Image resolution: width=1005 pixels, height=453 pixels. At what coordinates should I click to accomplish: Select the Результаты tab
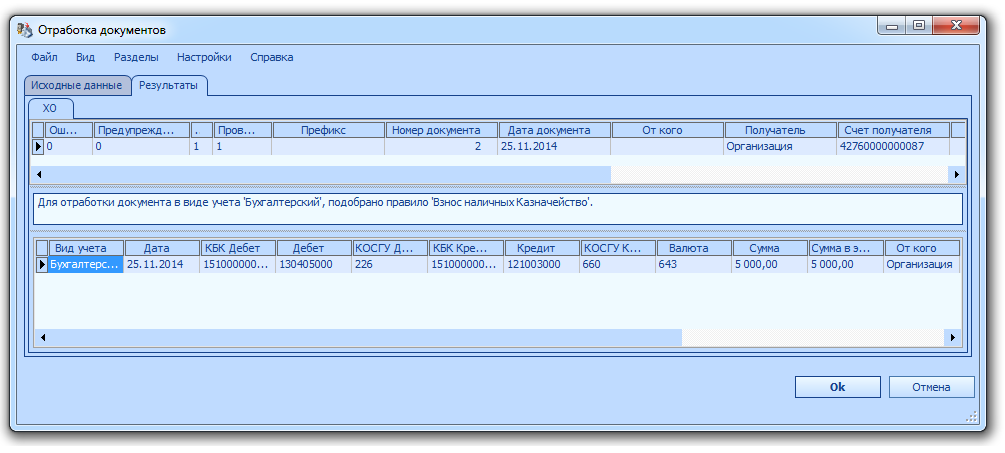coord(169,85)
